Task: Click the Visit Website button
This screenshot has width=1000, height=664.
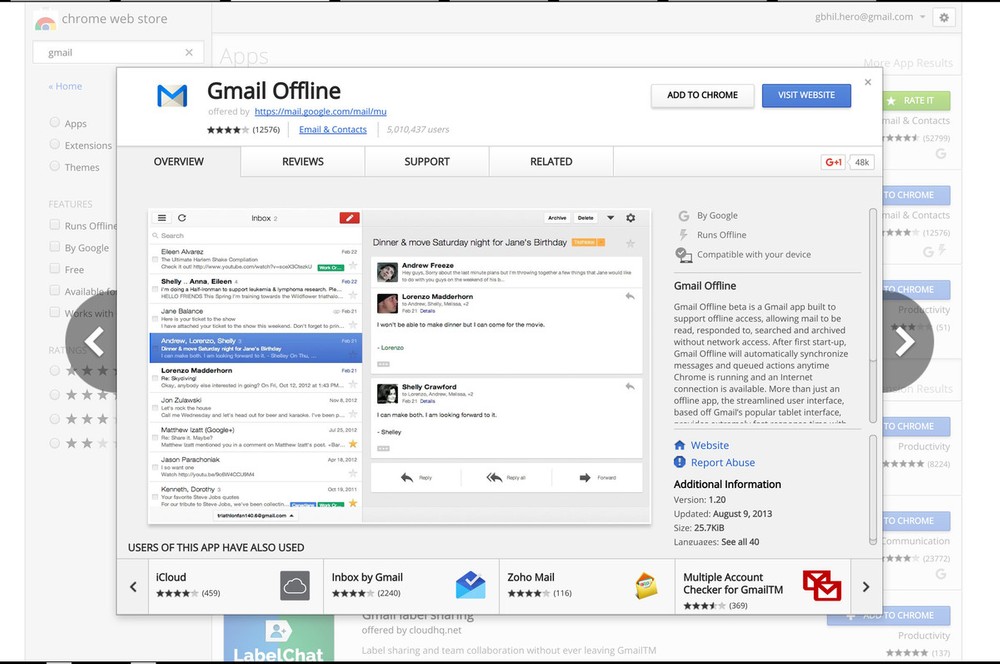Action: (806, 95)
